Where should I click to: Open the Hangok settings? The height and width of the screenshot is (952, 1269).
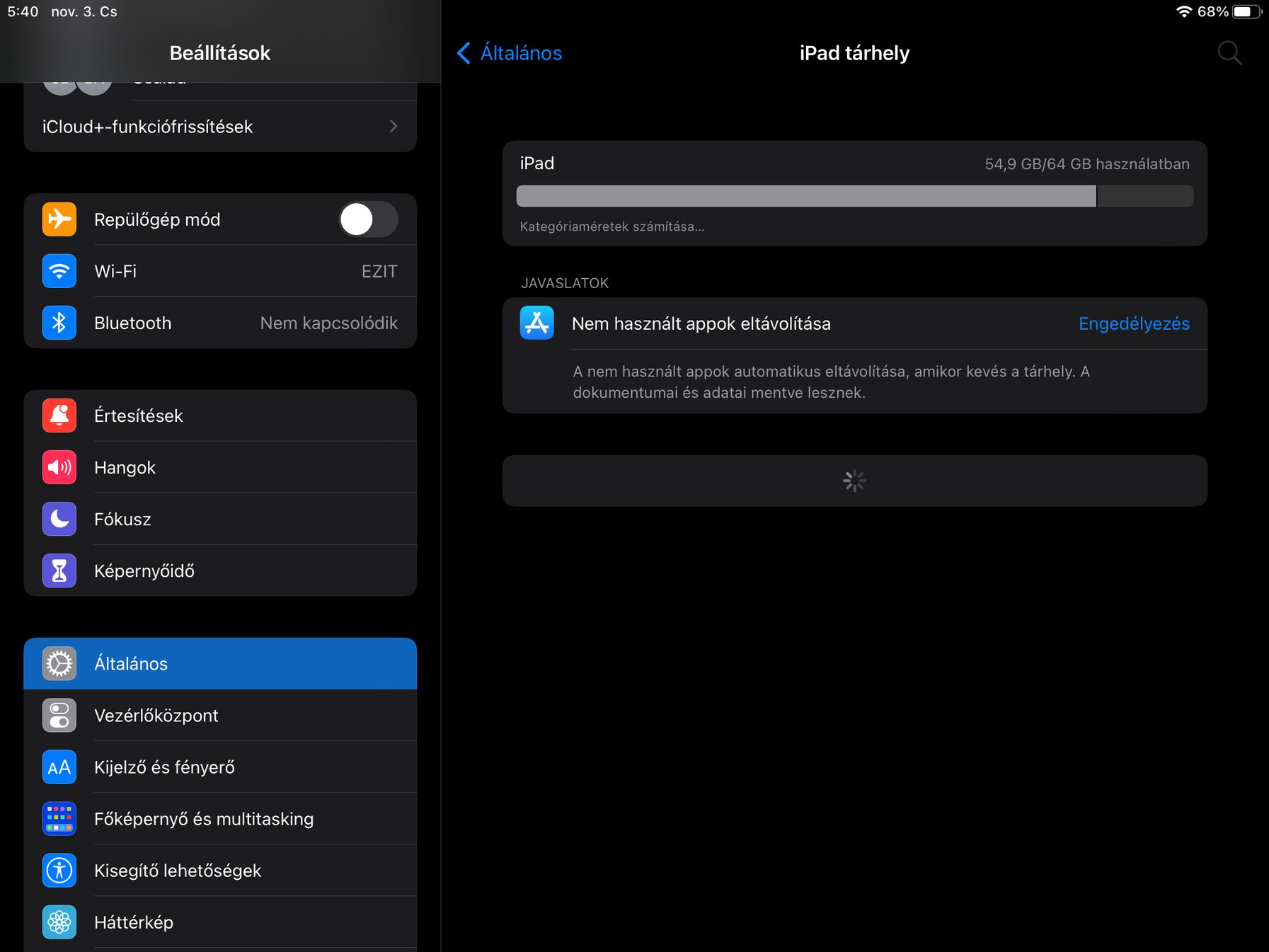tap(220, 467)
